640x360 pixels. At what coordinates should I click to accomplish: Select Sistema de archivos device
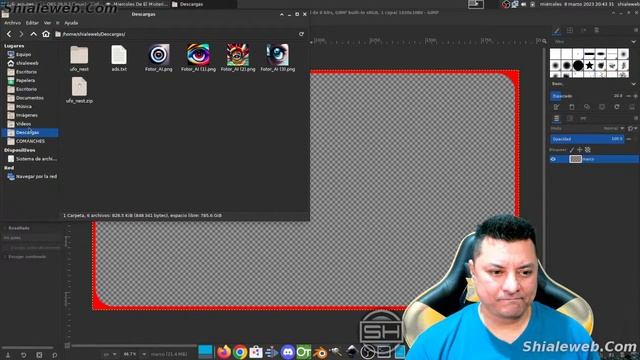pos(31,159)
